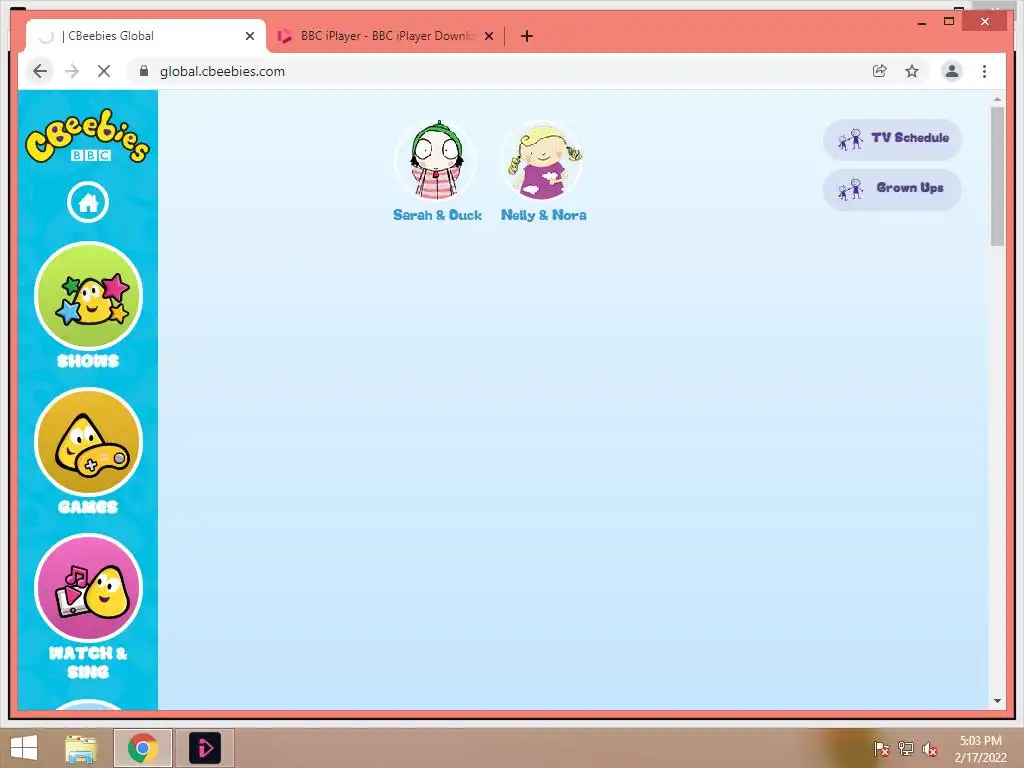The width and height of the screenshot is (1024, 768).
Task: View site info via padlock icon
Action: (x=144, y=71)
